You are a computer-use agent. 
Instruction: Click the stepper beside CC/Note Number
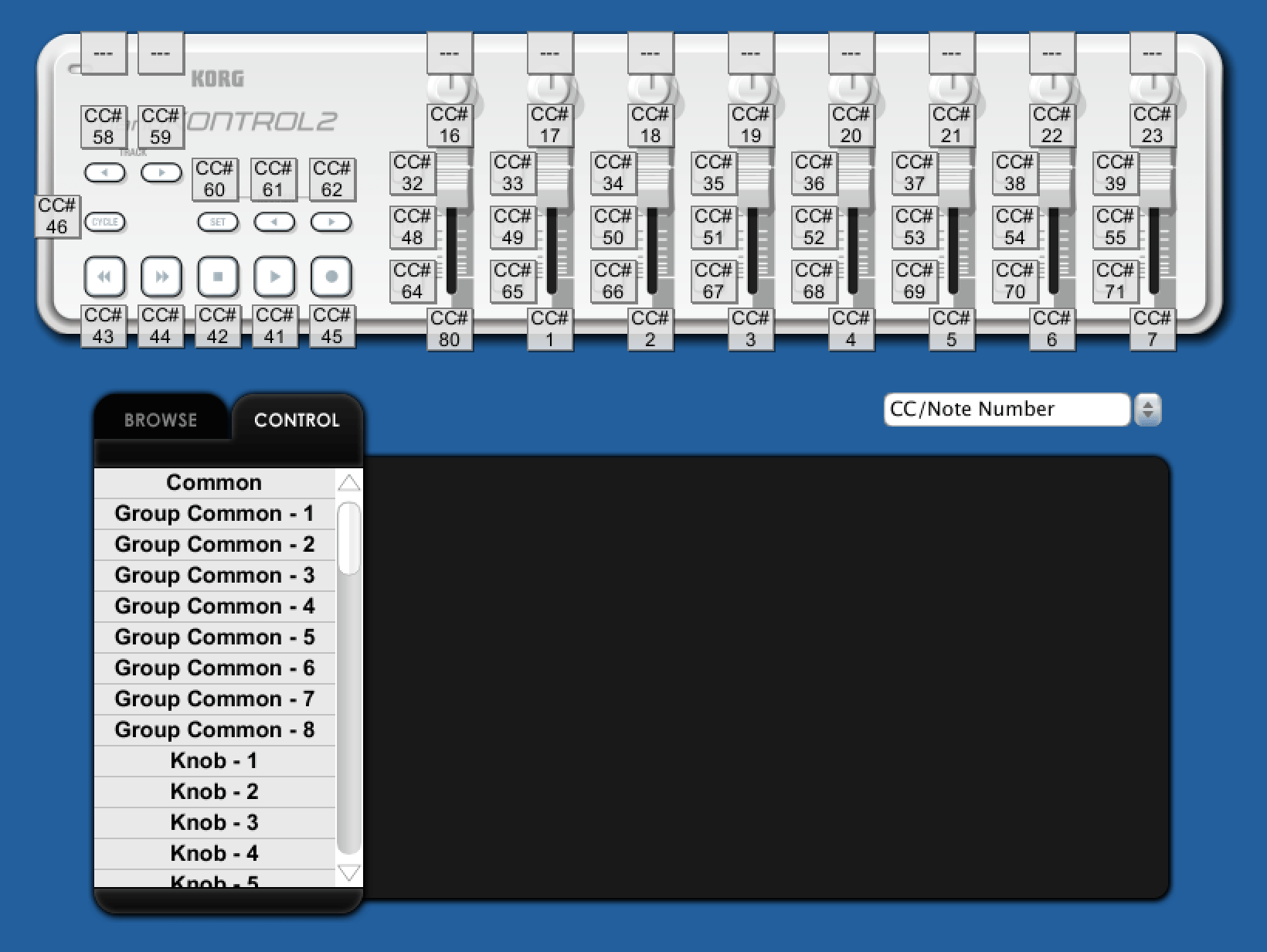coord(1149,409)
